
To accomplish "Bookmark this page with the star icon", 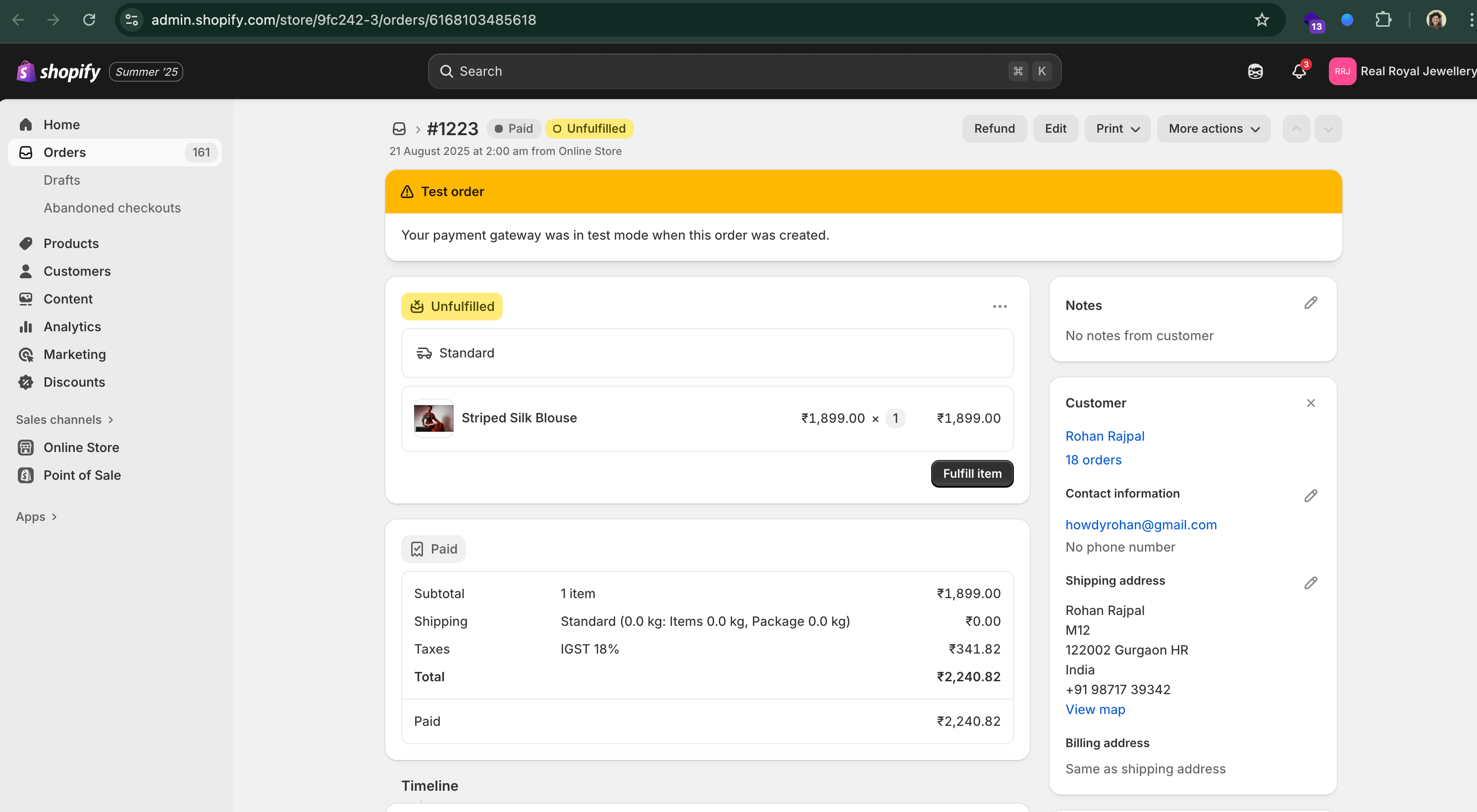I will [x=1262, y=20].
